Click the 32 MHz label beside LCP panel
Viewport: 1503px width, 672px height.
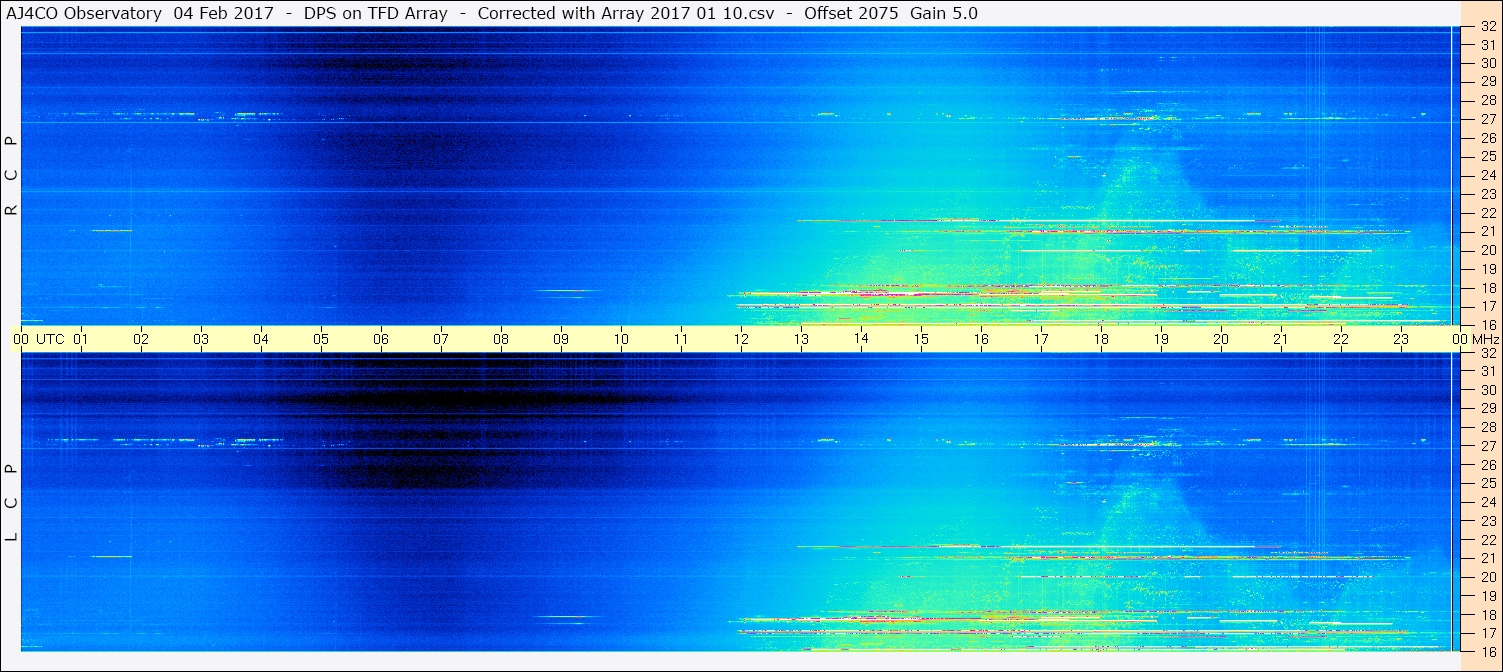(1488, 353)
